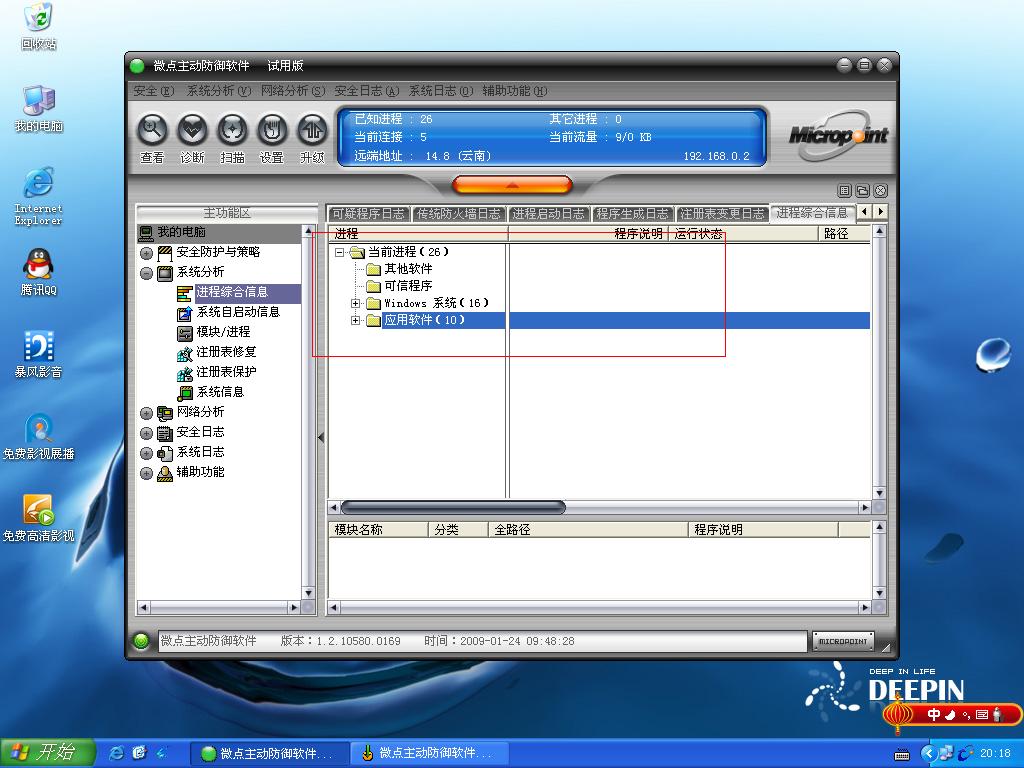The image size is (1024, 768).
Task: Click the green status indicator icon
Action: tap(140, 641)
